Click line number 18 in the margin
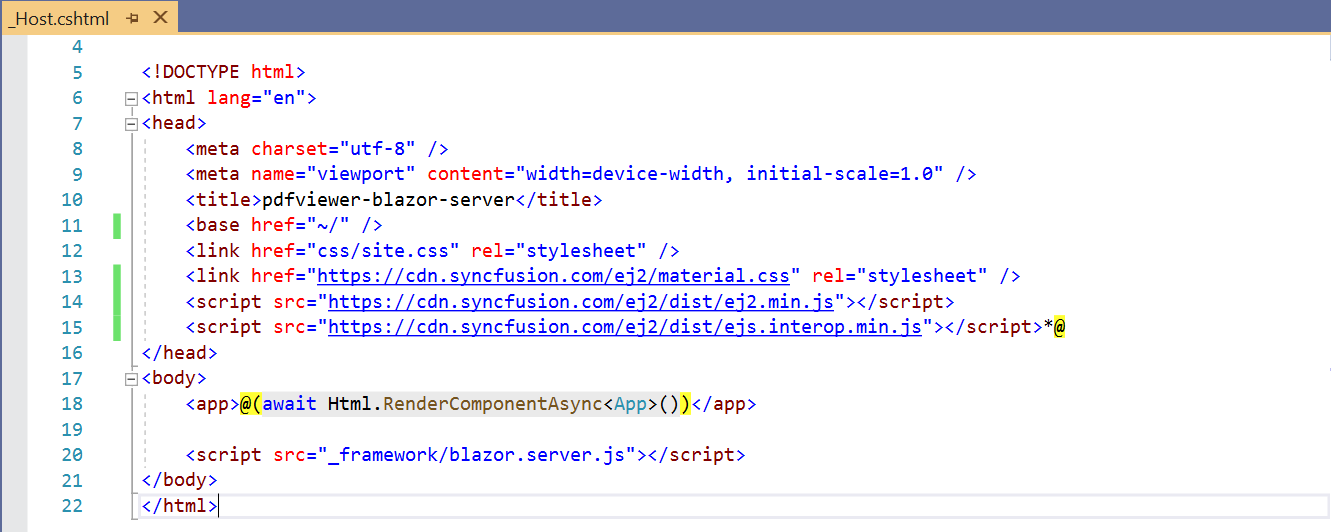1331x532 pixels. 72,404
